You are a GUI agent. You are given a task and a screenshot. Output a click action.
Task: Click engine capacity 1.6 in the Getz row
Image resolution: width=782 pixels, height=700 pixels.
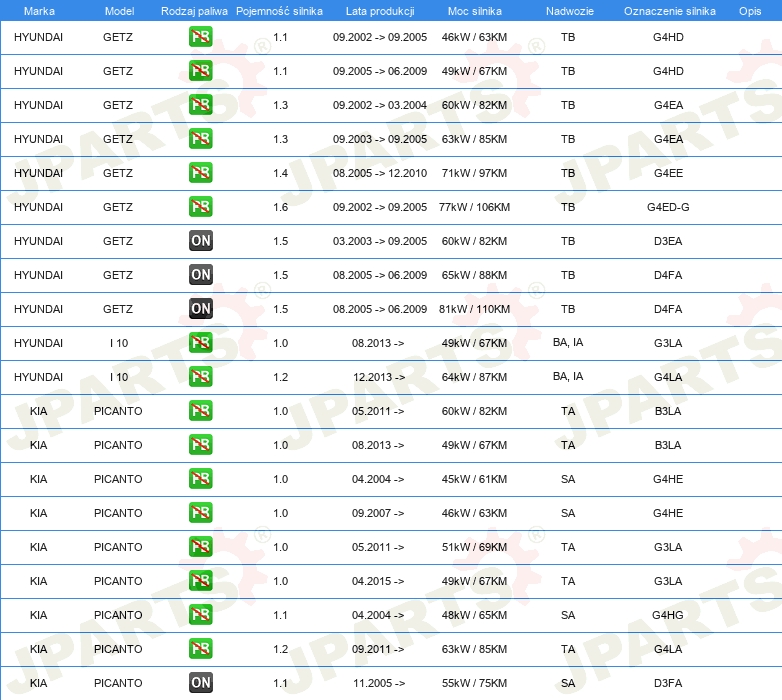(280, 207)
